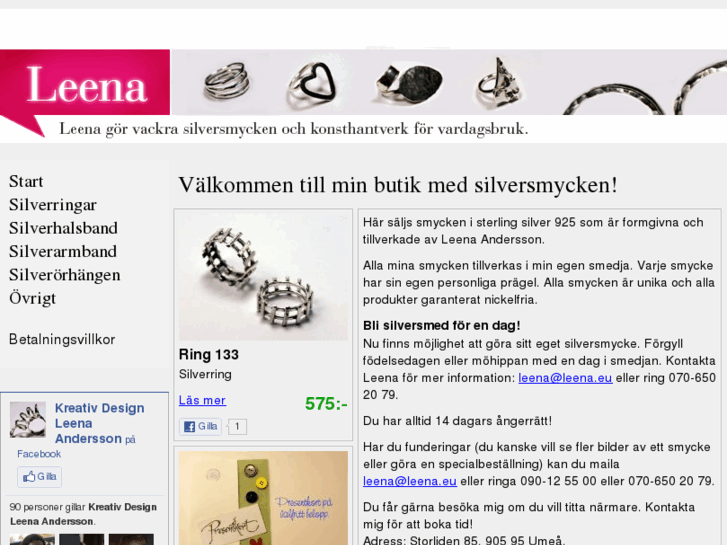Open the Ring 133 product image

pyautogui.click(x=263, y=277)
